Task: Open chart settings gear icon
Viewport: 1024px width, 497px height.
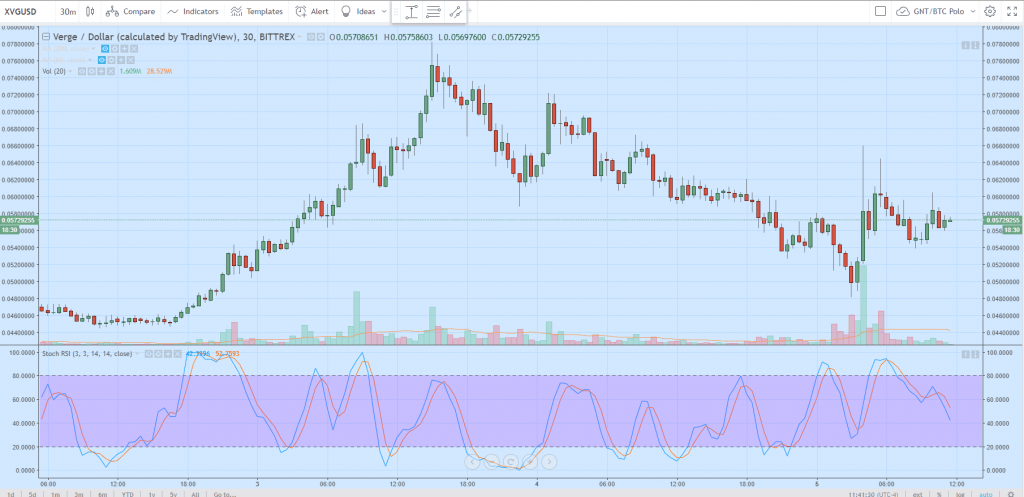Action: (x=989, y=12)
